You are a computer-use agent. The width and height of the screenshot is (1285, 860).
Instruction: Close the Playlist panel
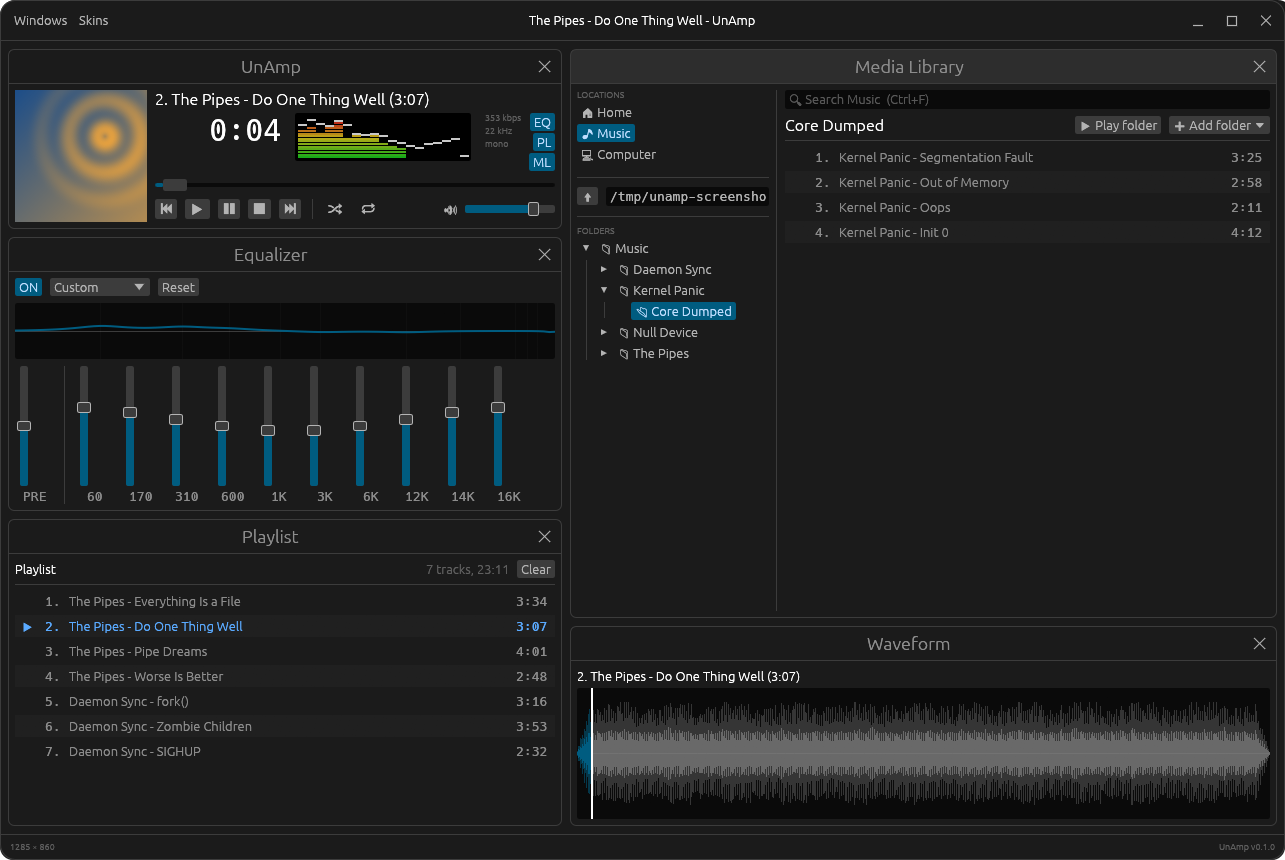click(x=544, y=536)
